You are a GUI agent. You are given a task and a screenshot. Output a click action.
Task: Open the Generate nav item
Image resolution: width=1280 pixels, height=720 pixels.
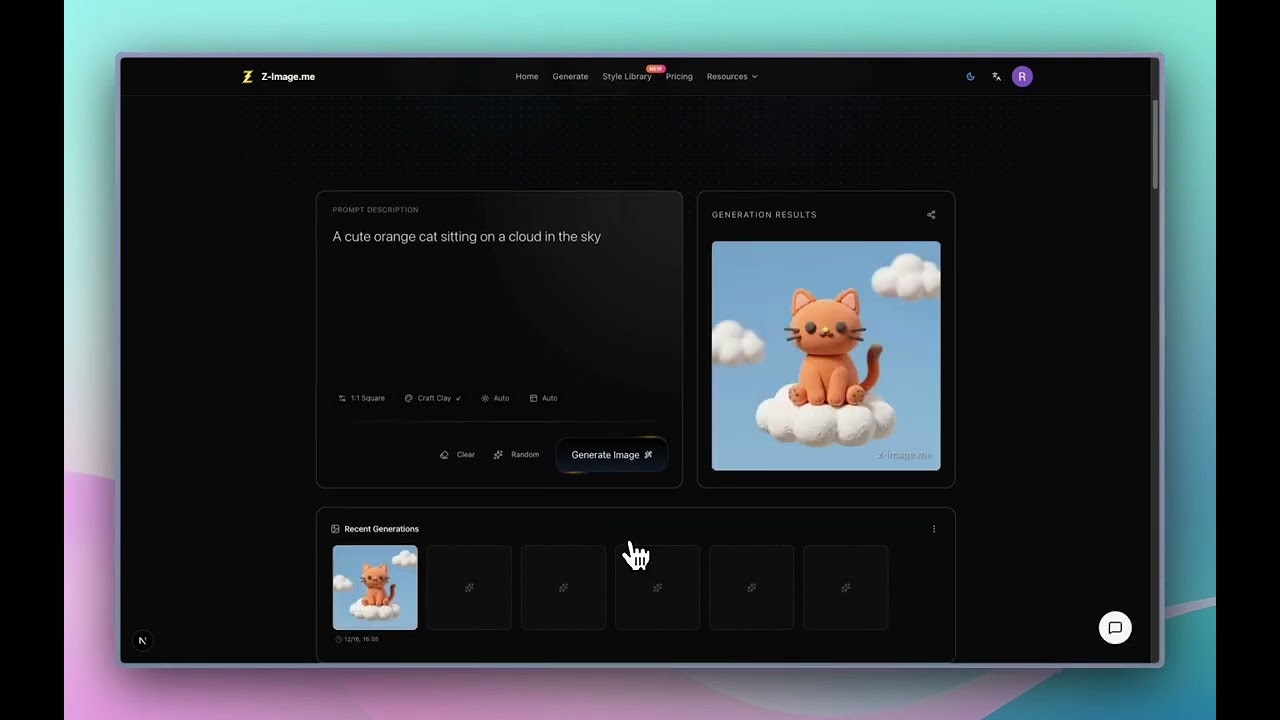coord(570,77)
